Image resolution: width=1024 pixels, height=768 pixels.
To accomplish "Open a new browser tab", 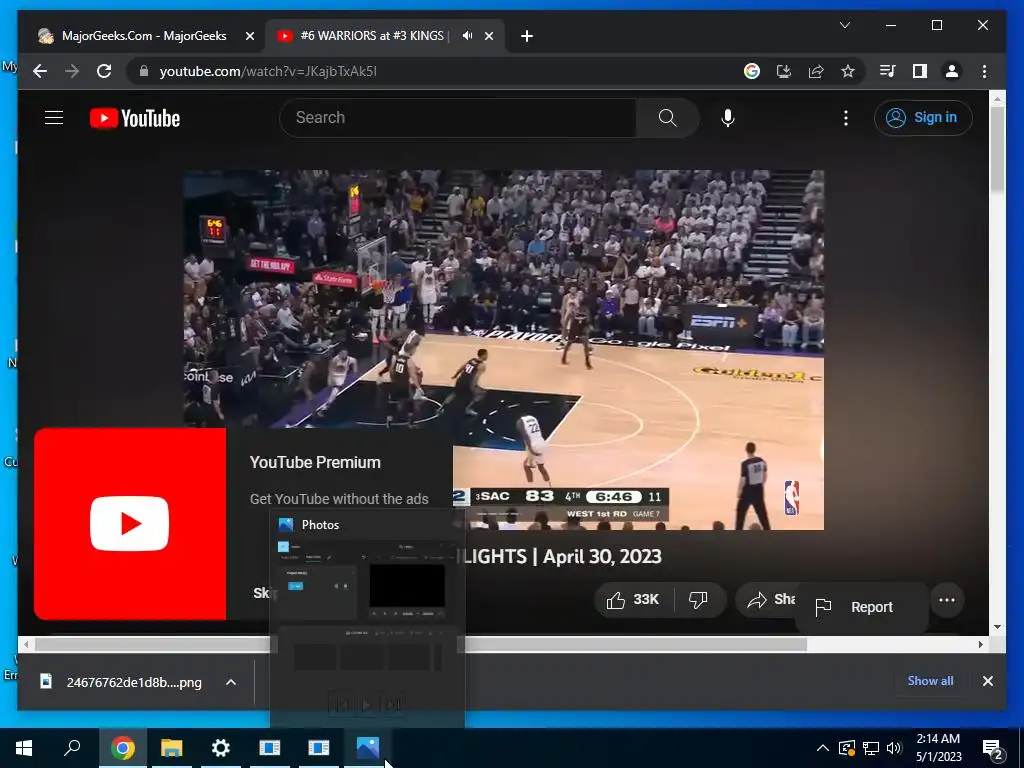I will 527,36.
